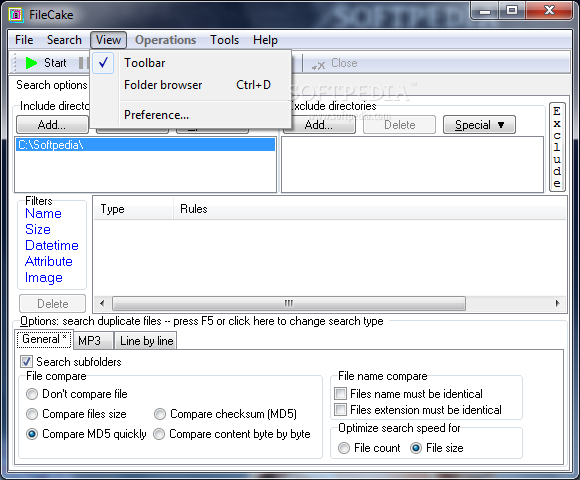Select Don't compare file radio button
Viewport: 580px width, 480px height.
pyautogui.click(x=32, y=394)
